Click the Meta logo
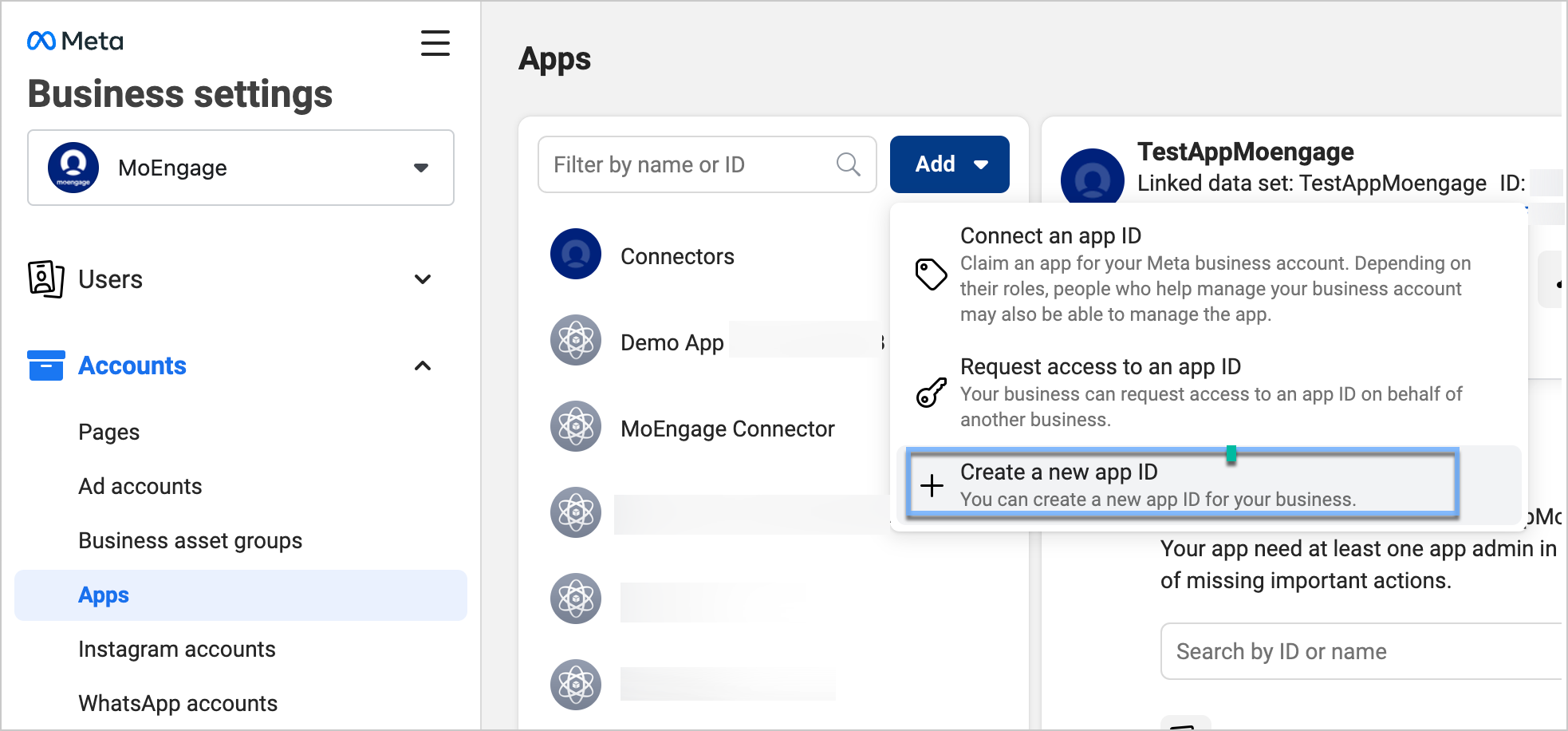This screenshot has height=731, width=1568. [x=75, y=41]
